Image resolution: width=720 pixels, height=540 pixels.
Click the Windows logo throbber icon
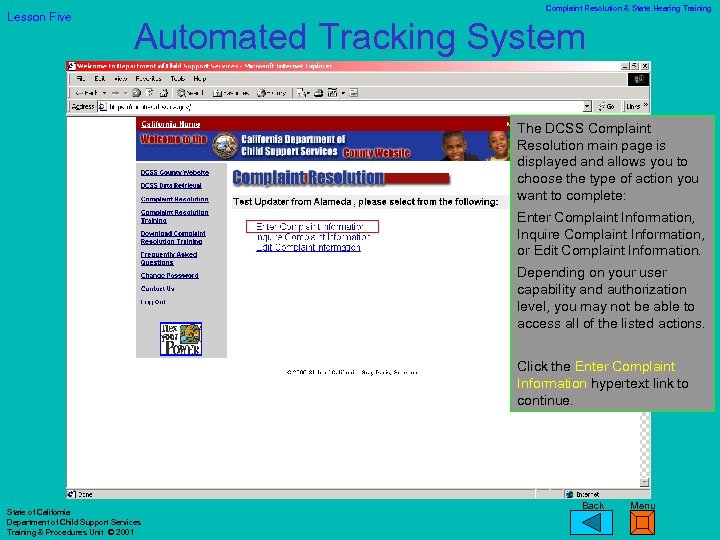pyautogui.click(x=638, y=79)
